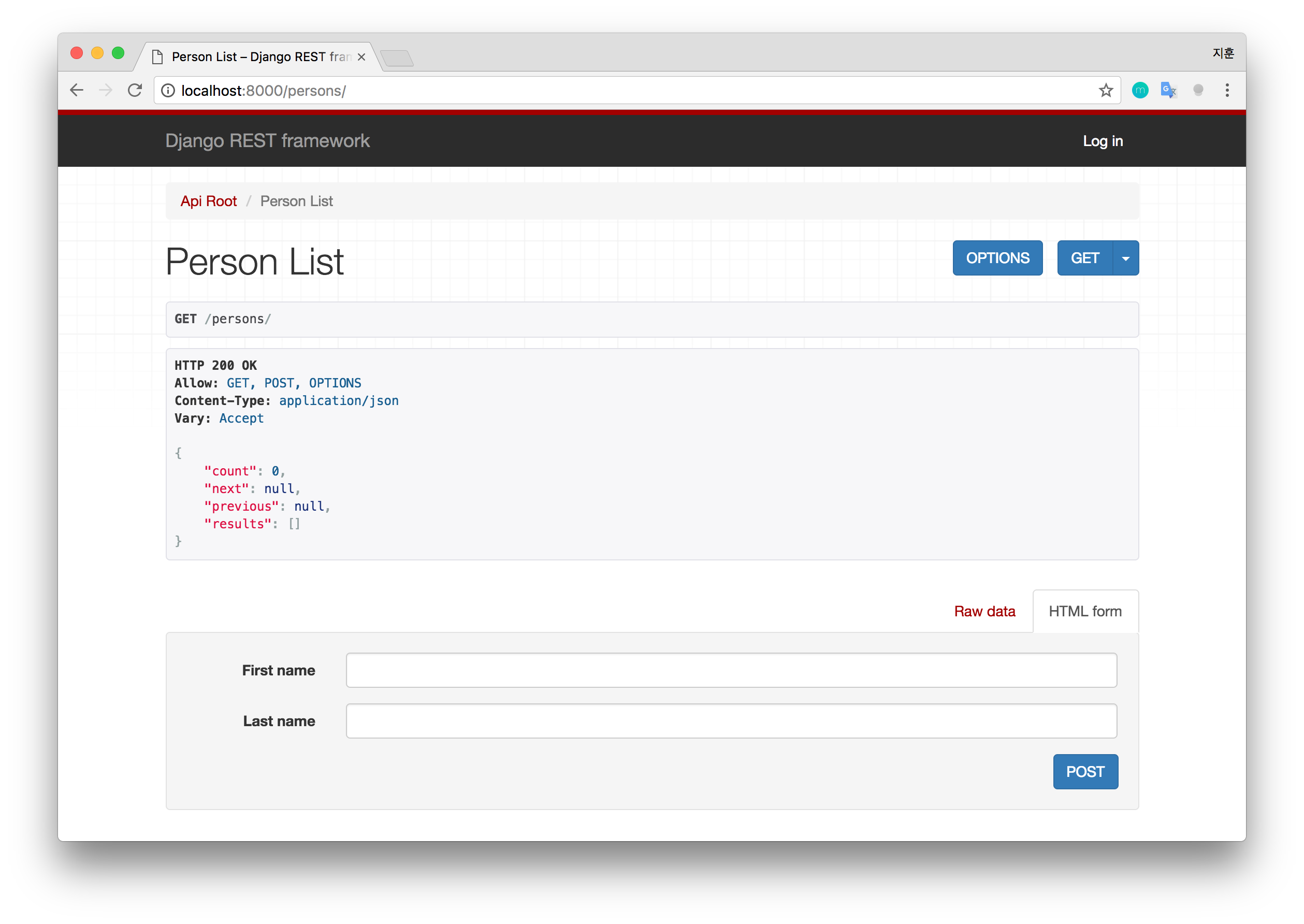Navigate to Api Root breadcrumb

click(x=208, y=201)
